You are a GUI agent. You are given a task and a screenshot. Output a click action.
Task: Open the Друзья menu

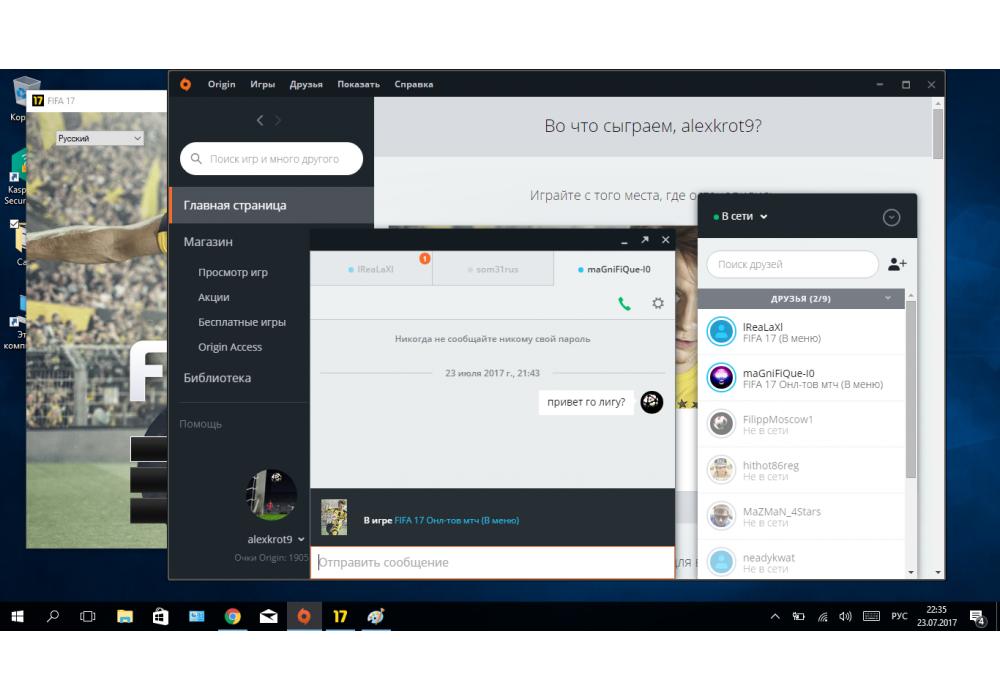tap(306, 84)
